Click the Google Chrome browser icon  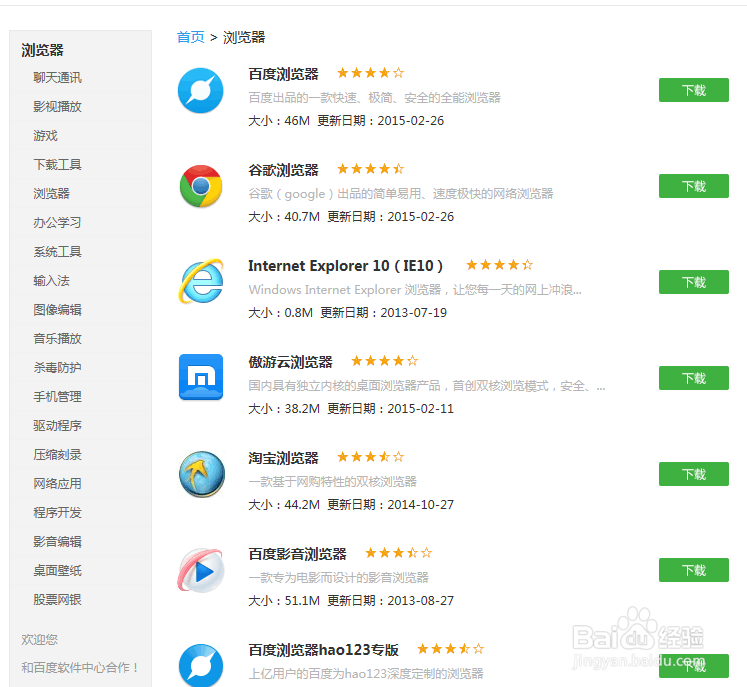(x=201, y=186)
